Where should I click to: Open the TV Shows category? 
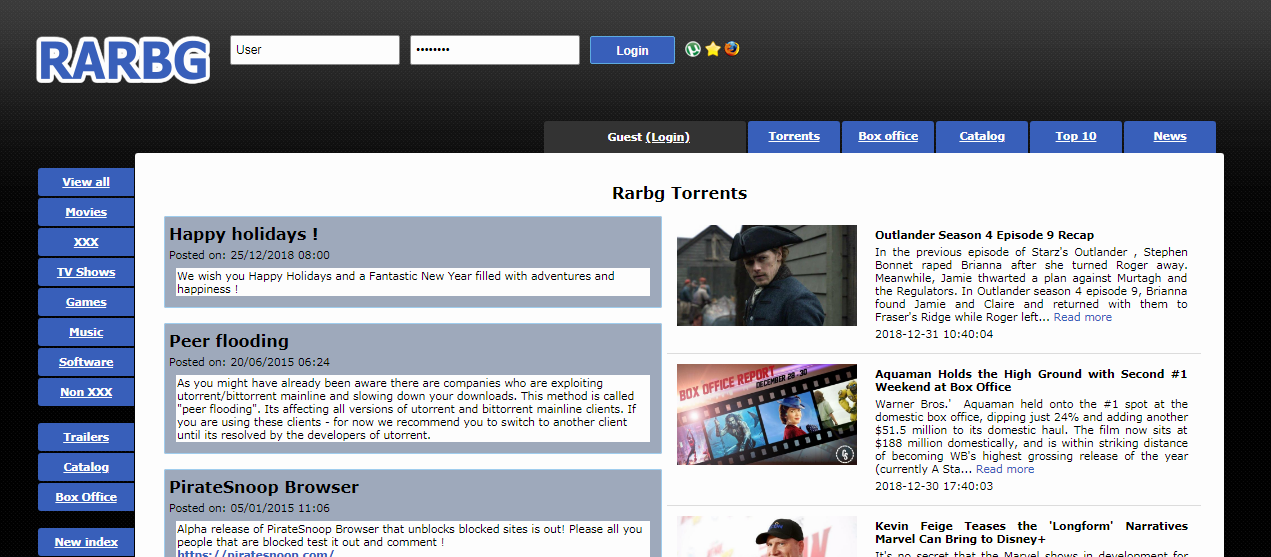(x=86, y=272)
